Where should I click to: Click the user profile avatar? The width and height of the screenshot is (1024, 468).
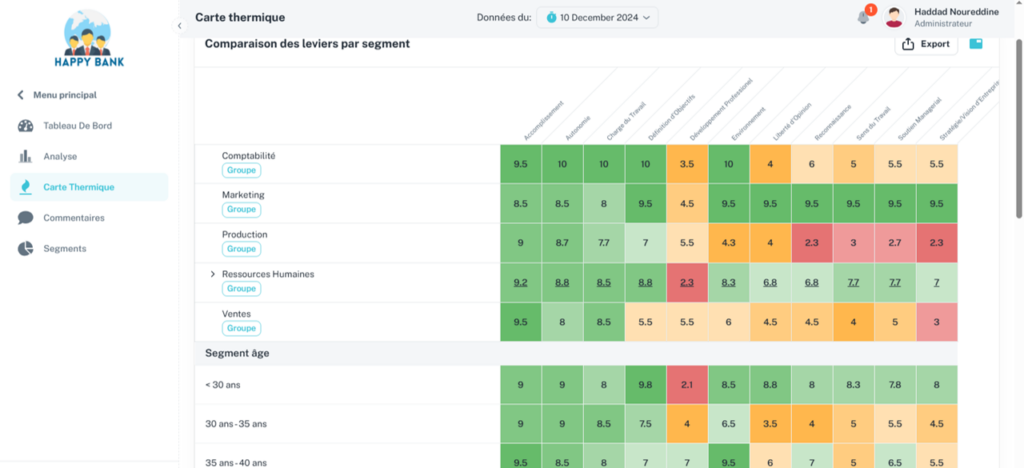(x=894, y=17)
